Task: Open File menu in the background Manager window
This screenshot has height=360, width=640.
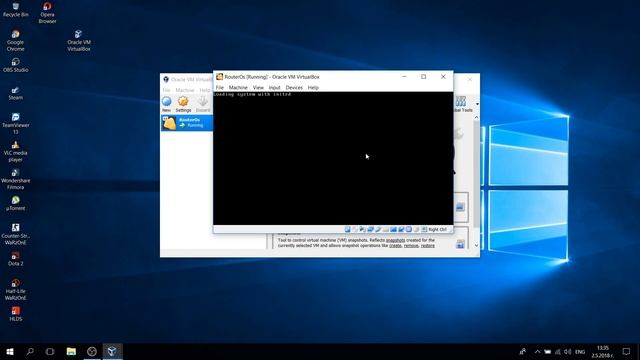Action: [166, 90]
